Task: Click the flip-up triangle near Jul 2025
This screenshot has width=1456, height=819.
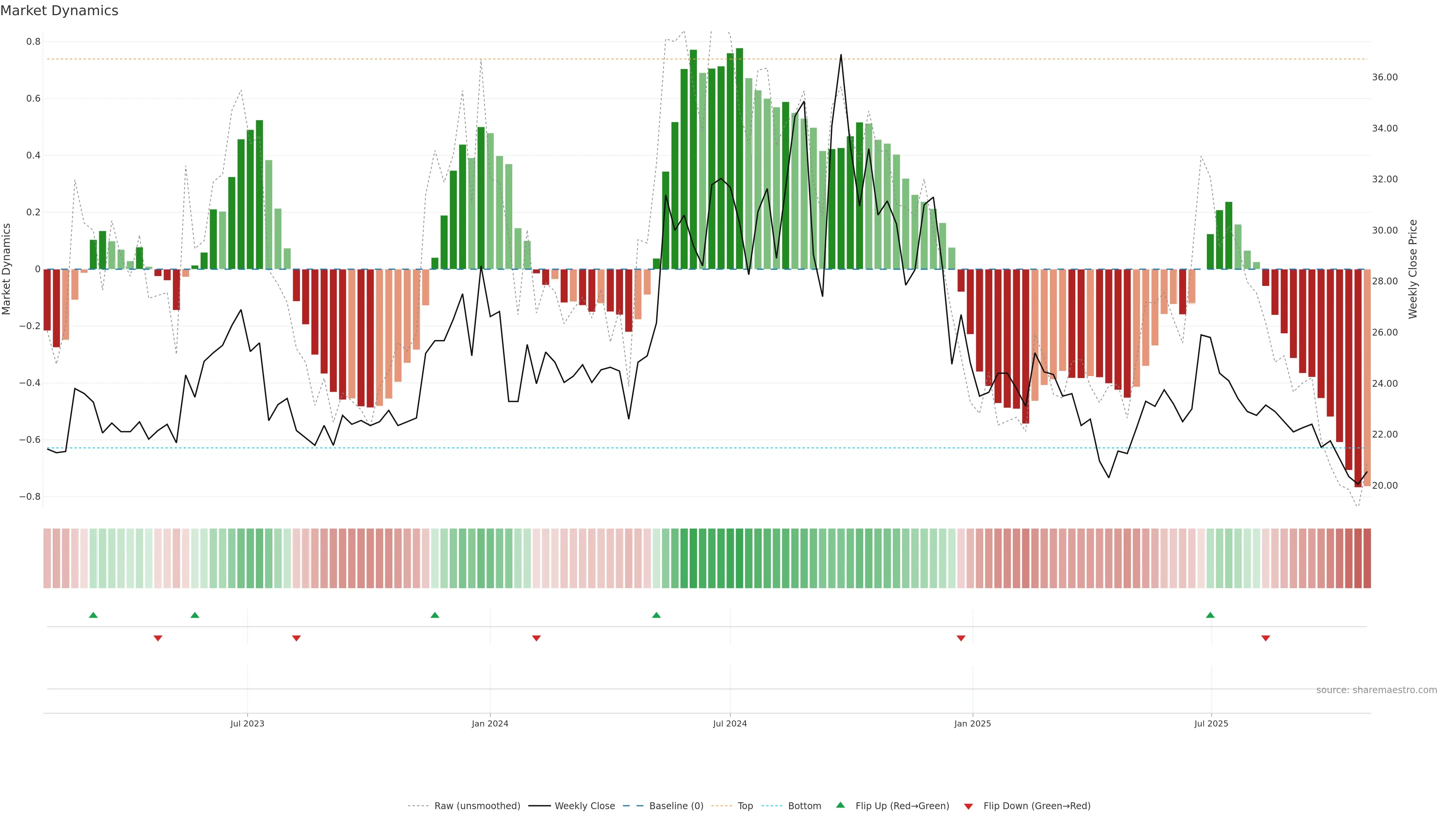Action: tap(1210, 615)
